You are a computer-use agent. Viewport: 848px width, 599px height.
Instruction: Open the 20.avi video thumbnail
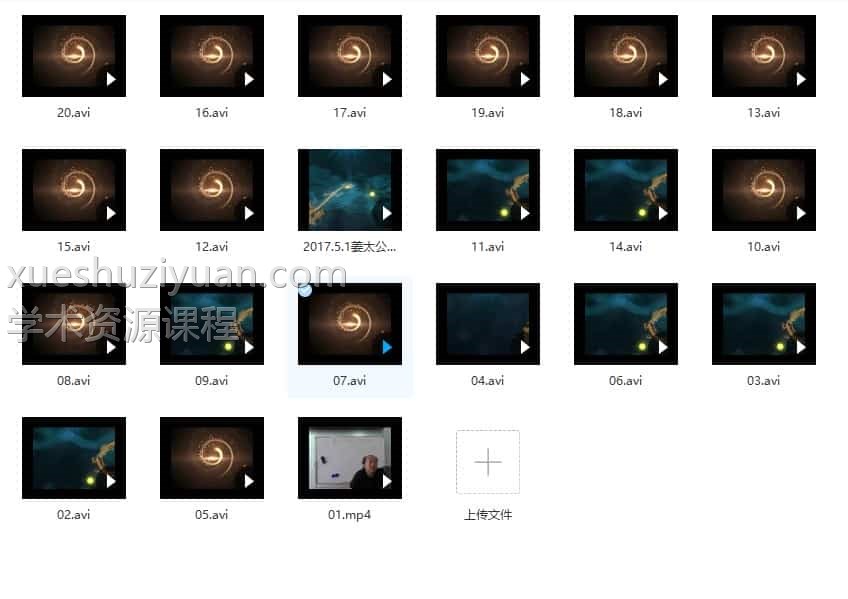(x=73, y=56)
